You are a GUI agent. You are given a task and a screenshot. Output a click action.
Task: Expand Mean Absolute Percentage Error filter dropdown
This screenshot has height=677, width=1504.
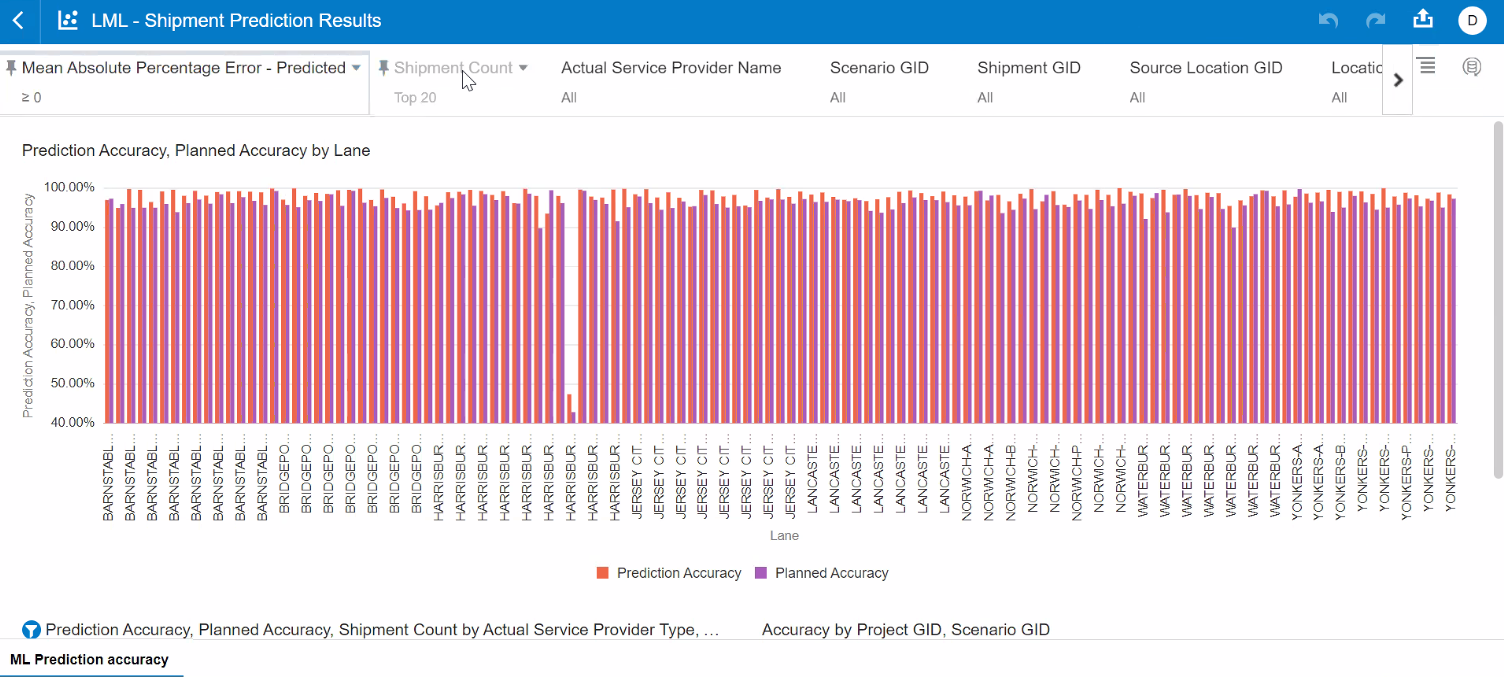[356, 68]
